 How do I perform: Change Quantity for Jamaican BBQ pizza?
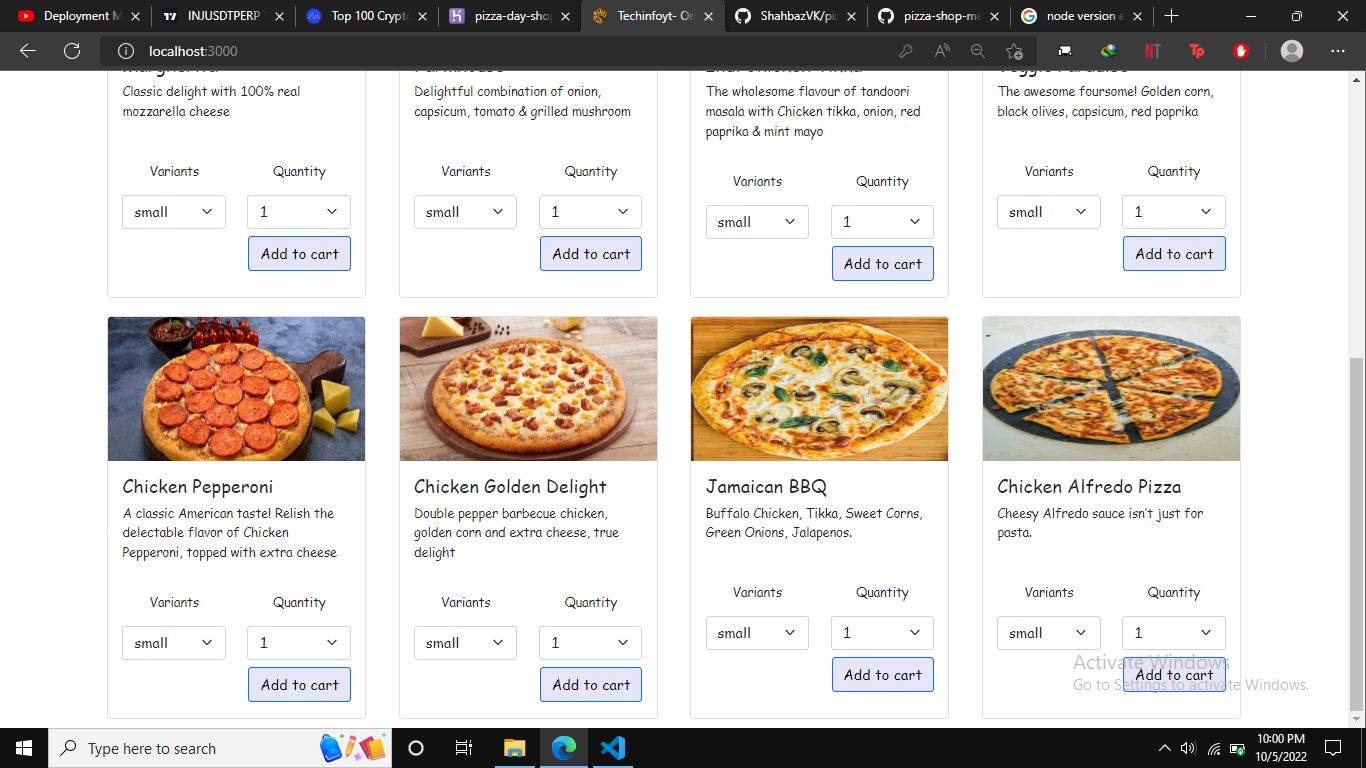[882, 632]
